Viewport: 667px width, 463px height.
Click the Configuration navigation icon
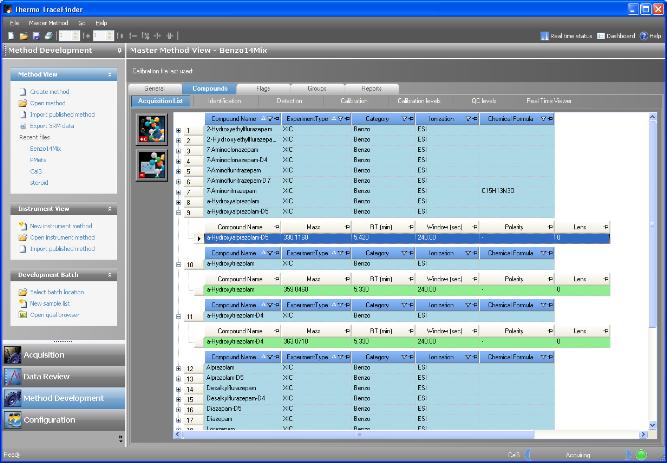[x=12, y=420]
